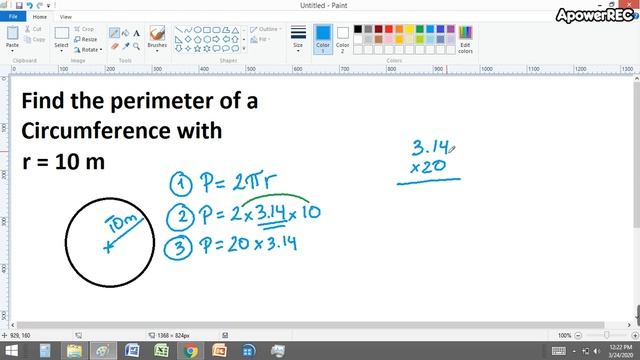This screenshot has height=360, width=640.
Task: Activate the Color 1 foreground box
Action: click(322, 39)
